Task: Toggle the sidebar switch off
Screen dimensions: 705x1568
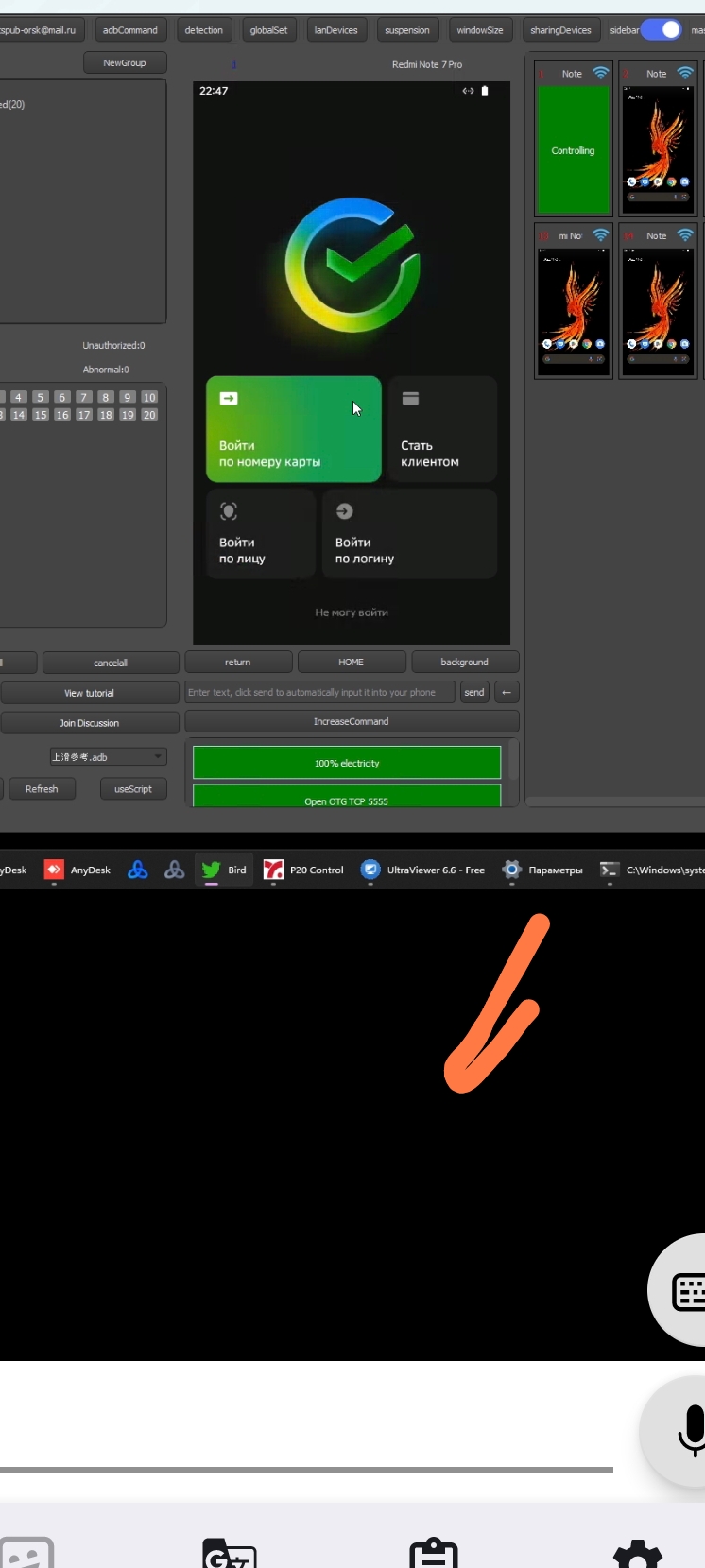Action: pyautogui.click(x=662, y=29)
